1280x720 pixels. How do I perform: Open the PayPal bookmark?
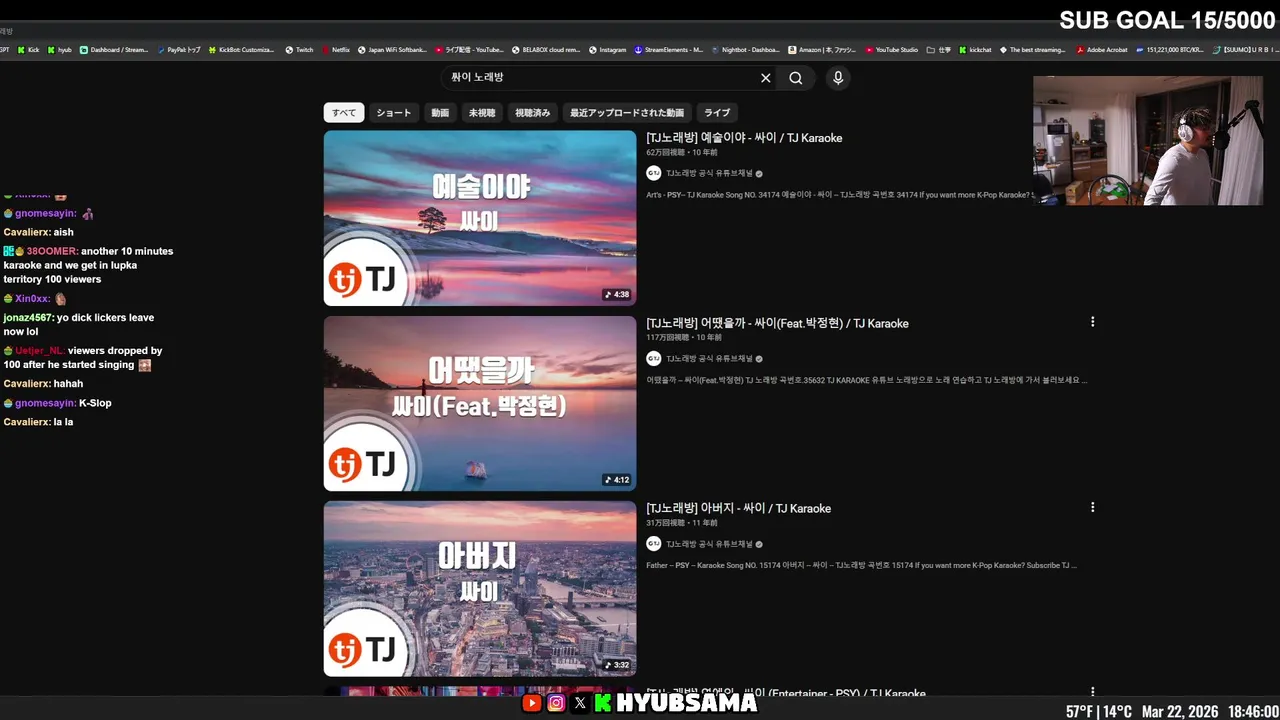point(179,49)
